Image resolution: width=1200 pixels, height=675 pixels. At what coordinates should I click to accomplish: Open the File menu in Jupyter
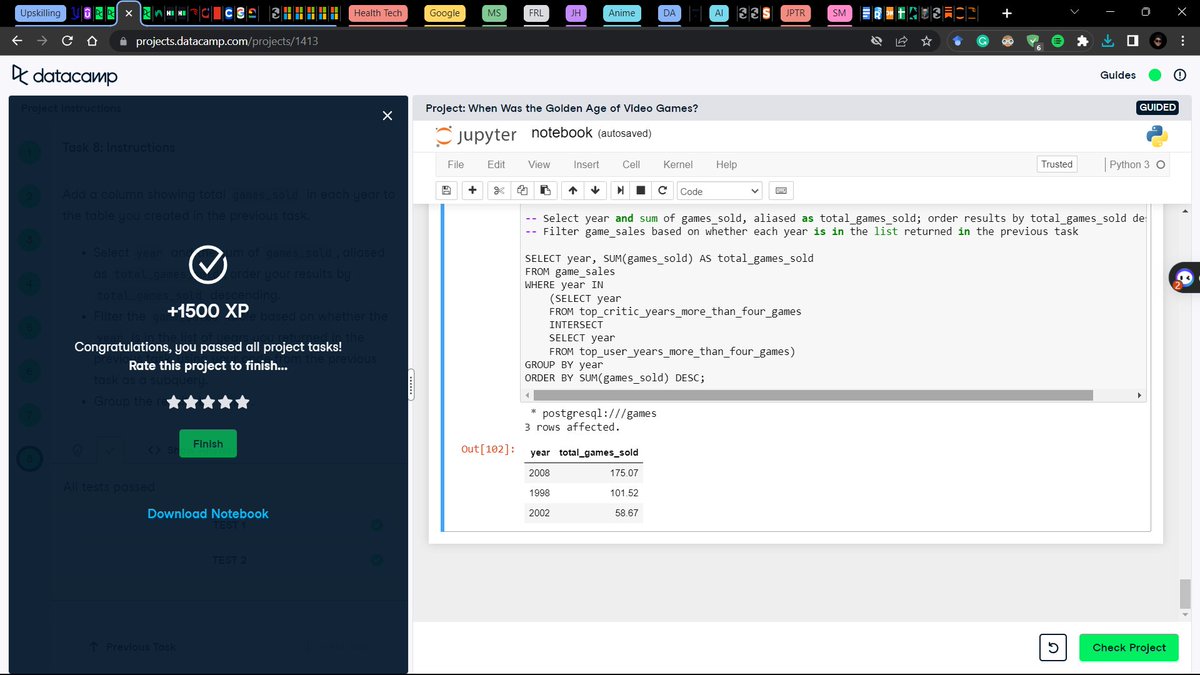pos(456,164)
